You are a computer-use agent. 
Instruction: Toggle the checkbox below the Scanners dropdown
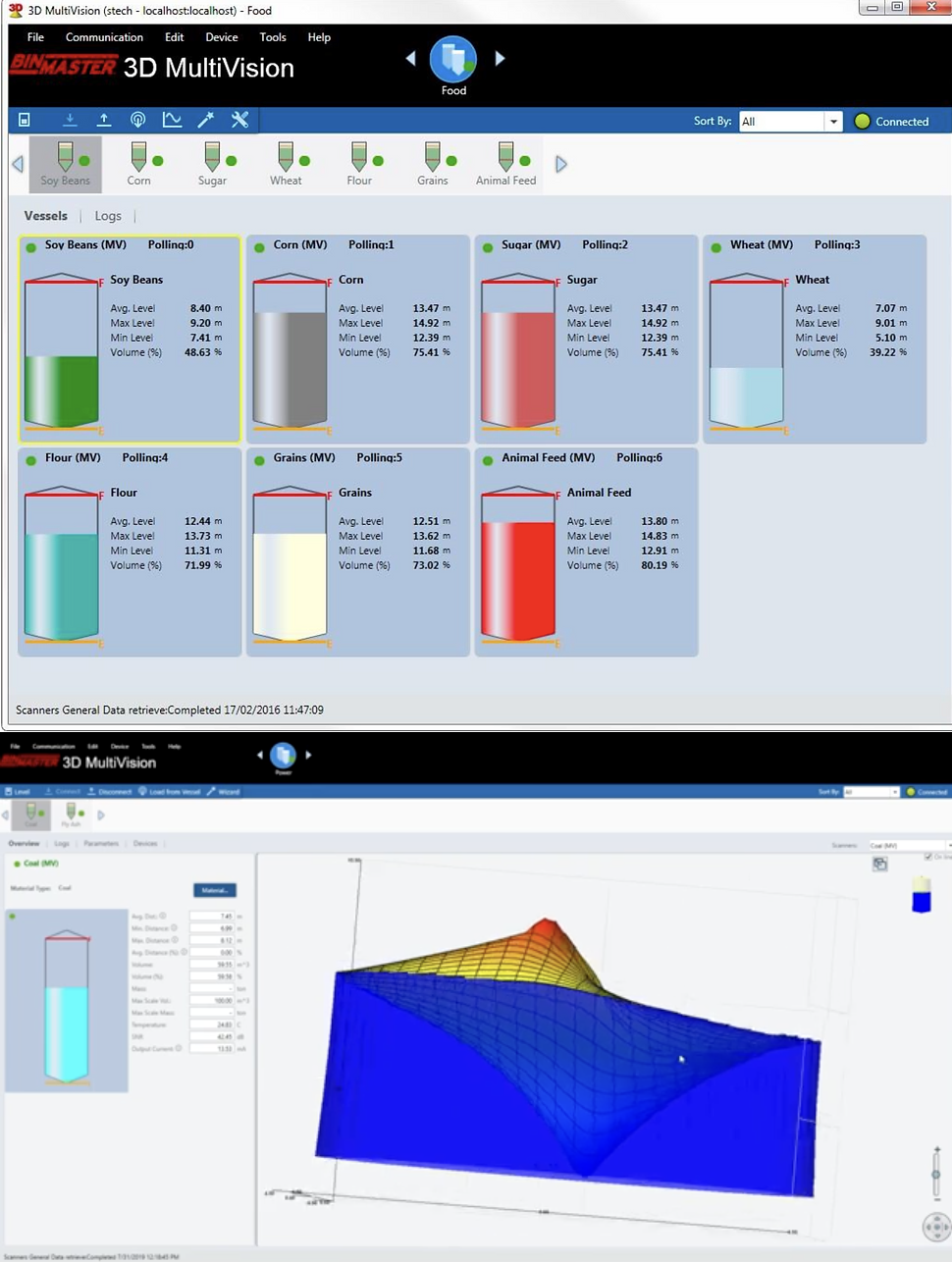(928, 857)
